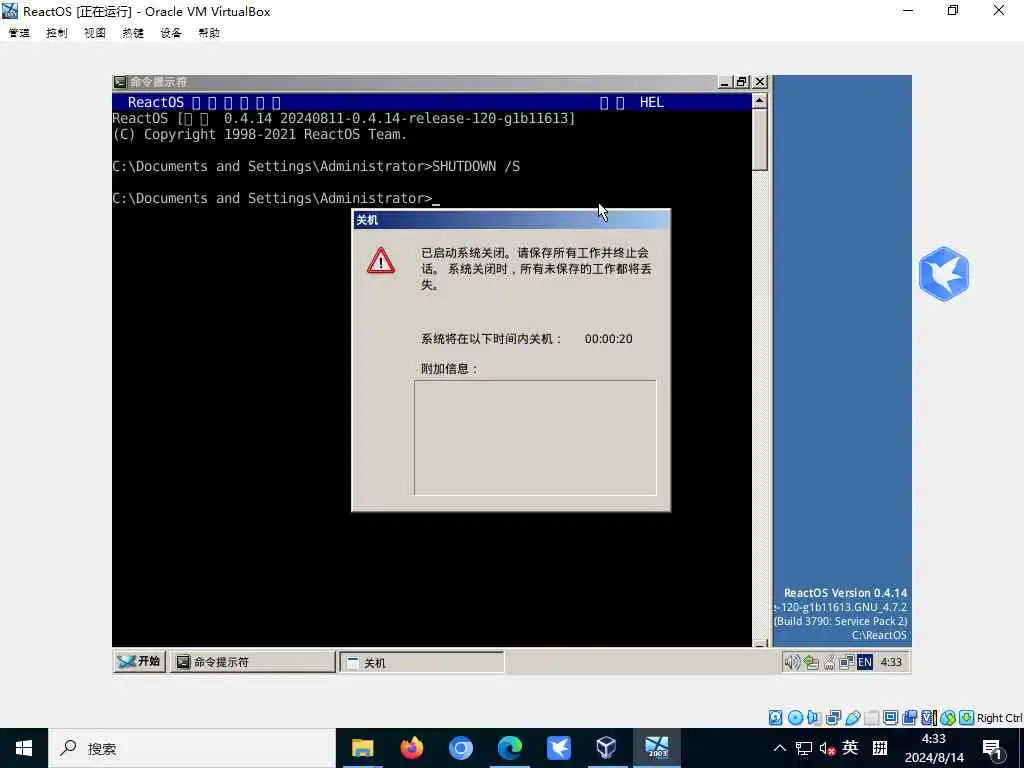Screen dimensions: 1024x768
Task: Click the SHUTDOWN /S command line text
Action: point(476,167)
